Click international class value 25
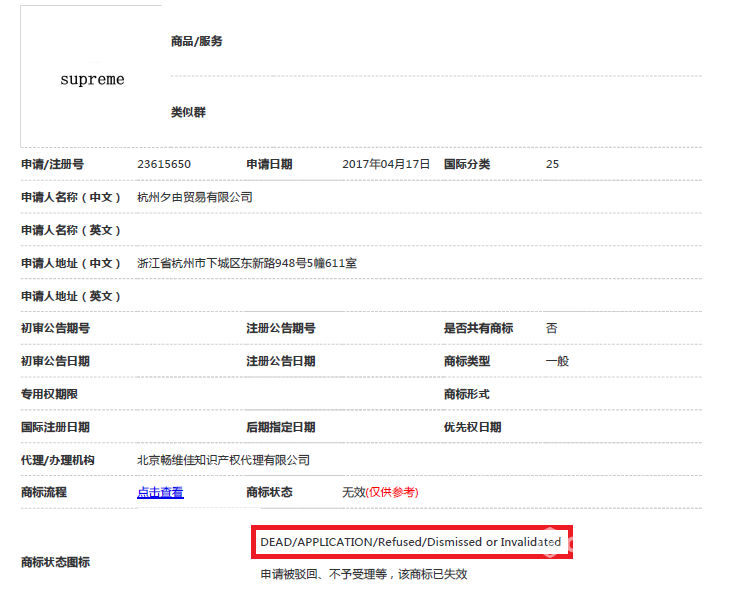741x599 pixels. pyautogui.click(x=552, y=164)
